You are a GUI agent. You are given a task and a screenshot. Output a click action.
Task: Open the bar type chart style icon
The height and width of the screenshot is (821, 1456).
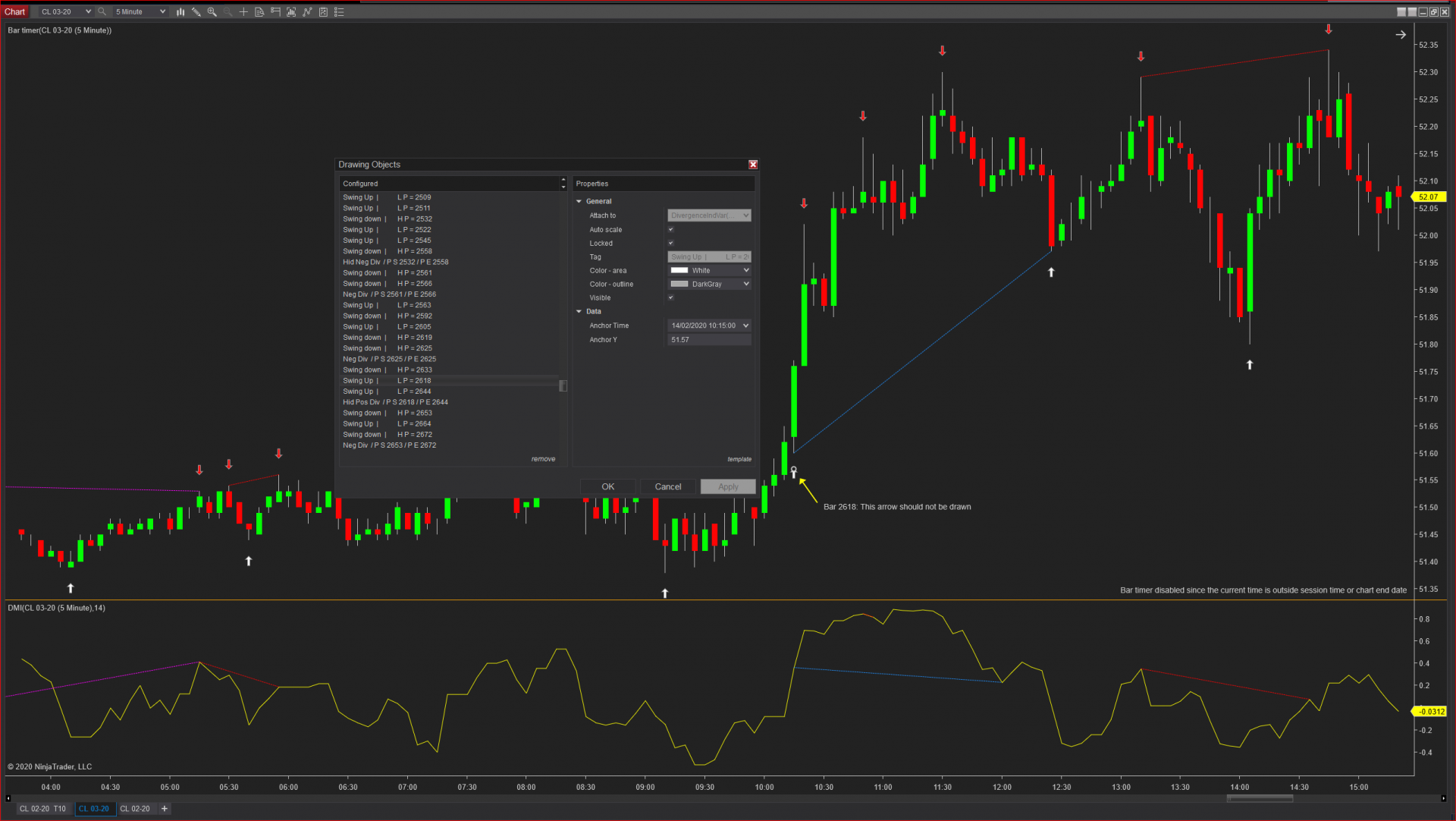tap(180, 12)
